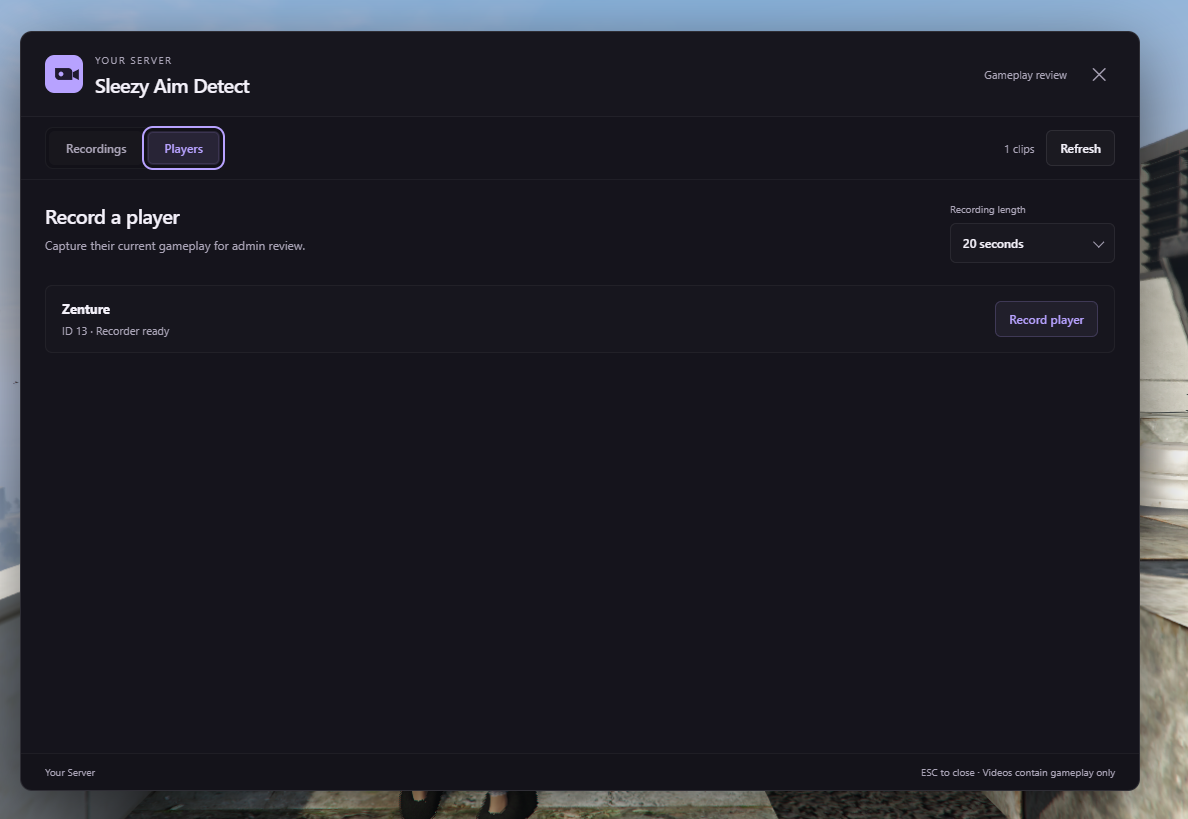Refresh the clips list
Viewport: 1188px width, 819px height.
point(1080,148)
